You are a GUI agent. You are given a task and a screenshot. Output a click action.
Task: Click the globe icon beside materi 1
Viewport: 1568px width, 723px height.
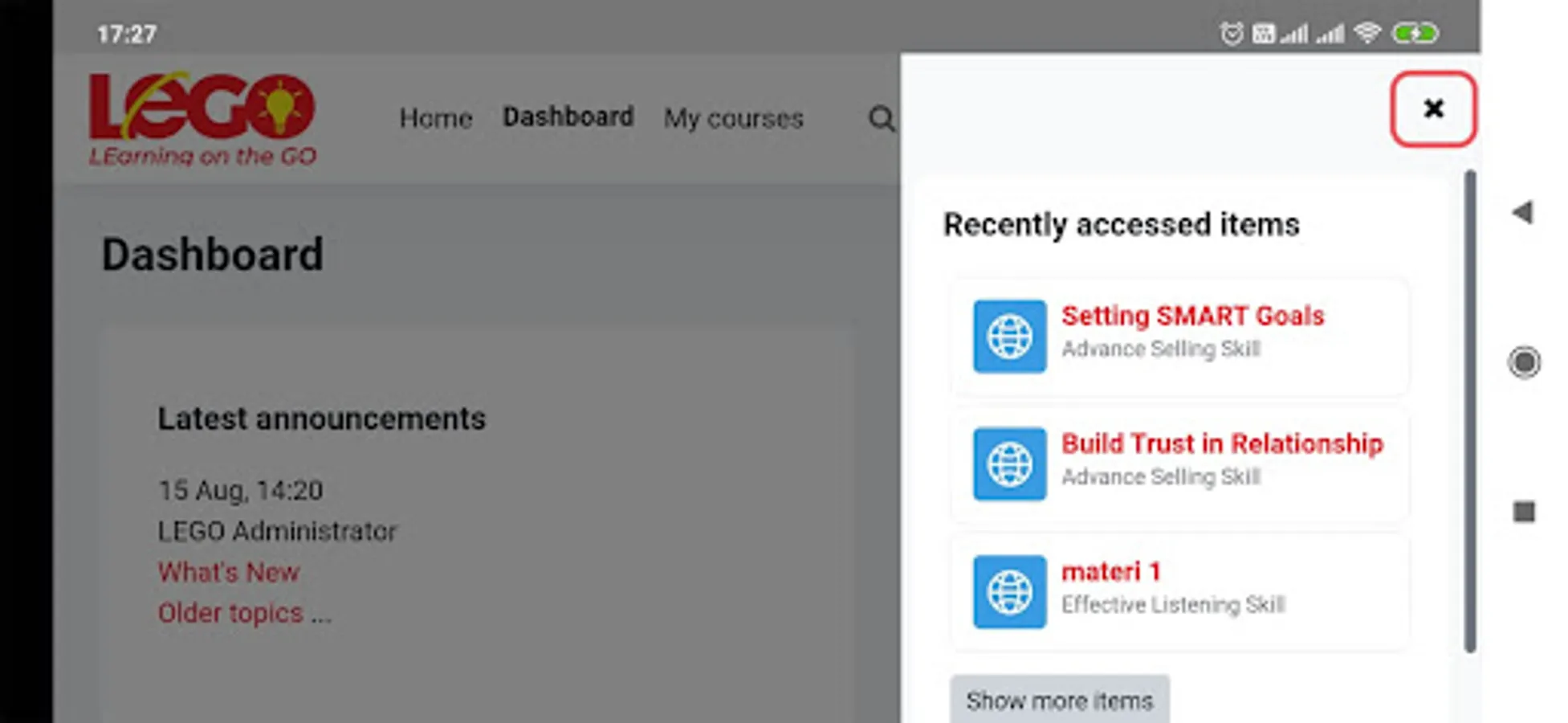tap(1009, 591)
